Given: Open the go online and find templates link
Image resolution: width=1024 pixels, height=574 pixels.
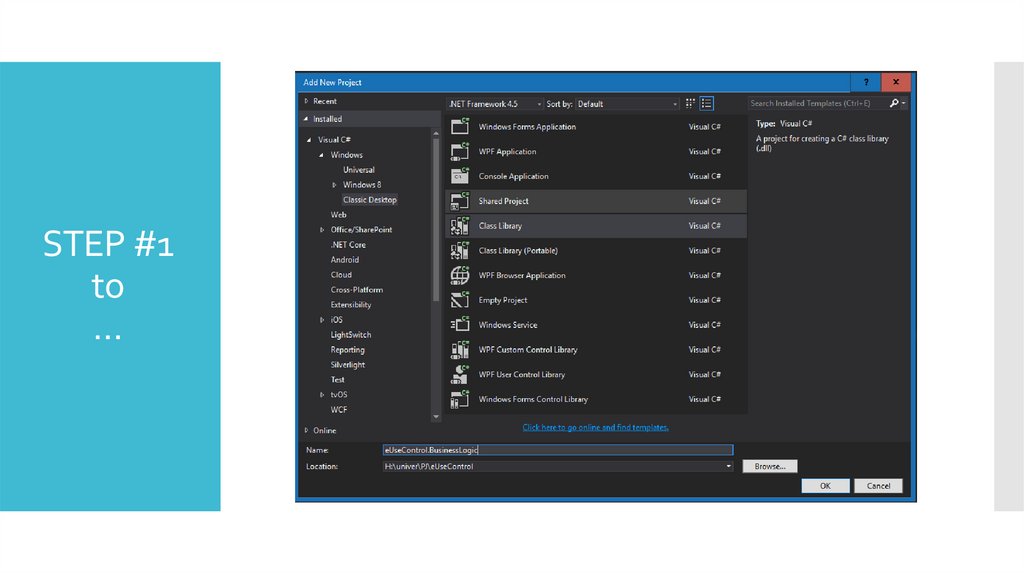Looking at the screenshot, I should (x=595, y=427).
